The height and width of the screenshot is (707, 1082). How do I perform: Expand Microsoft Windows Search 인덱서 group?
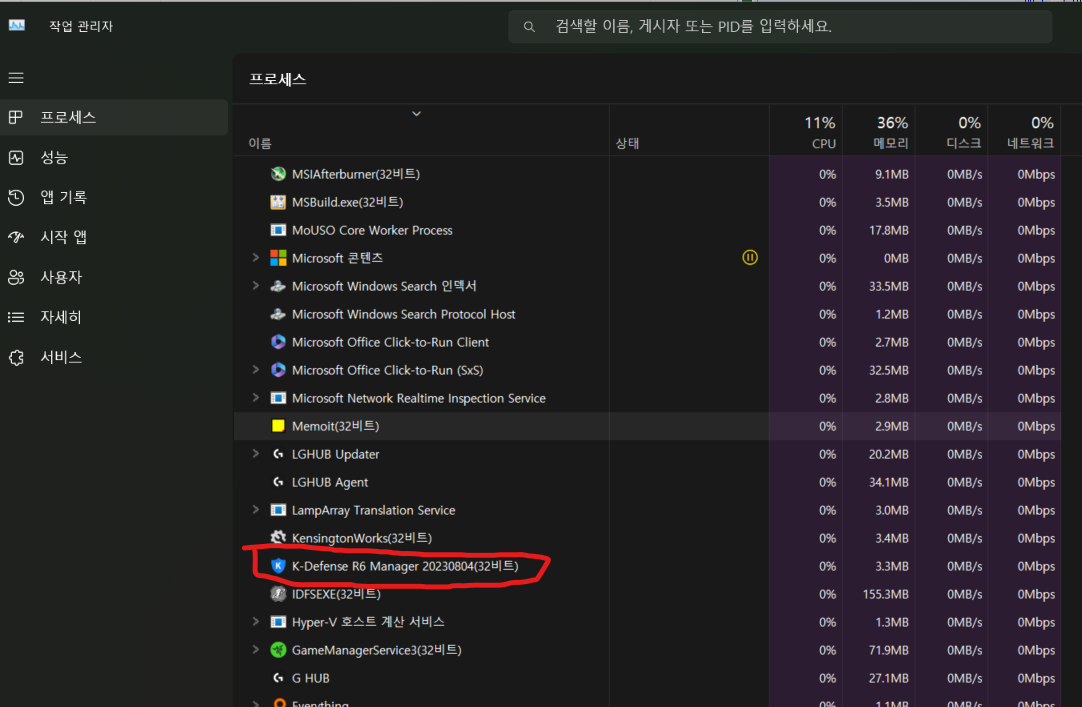coord(255,286)
